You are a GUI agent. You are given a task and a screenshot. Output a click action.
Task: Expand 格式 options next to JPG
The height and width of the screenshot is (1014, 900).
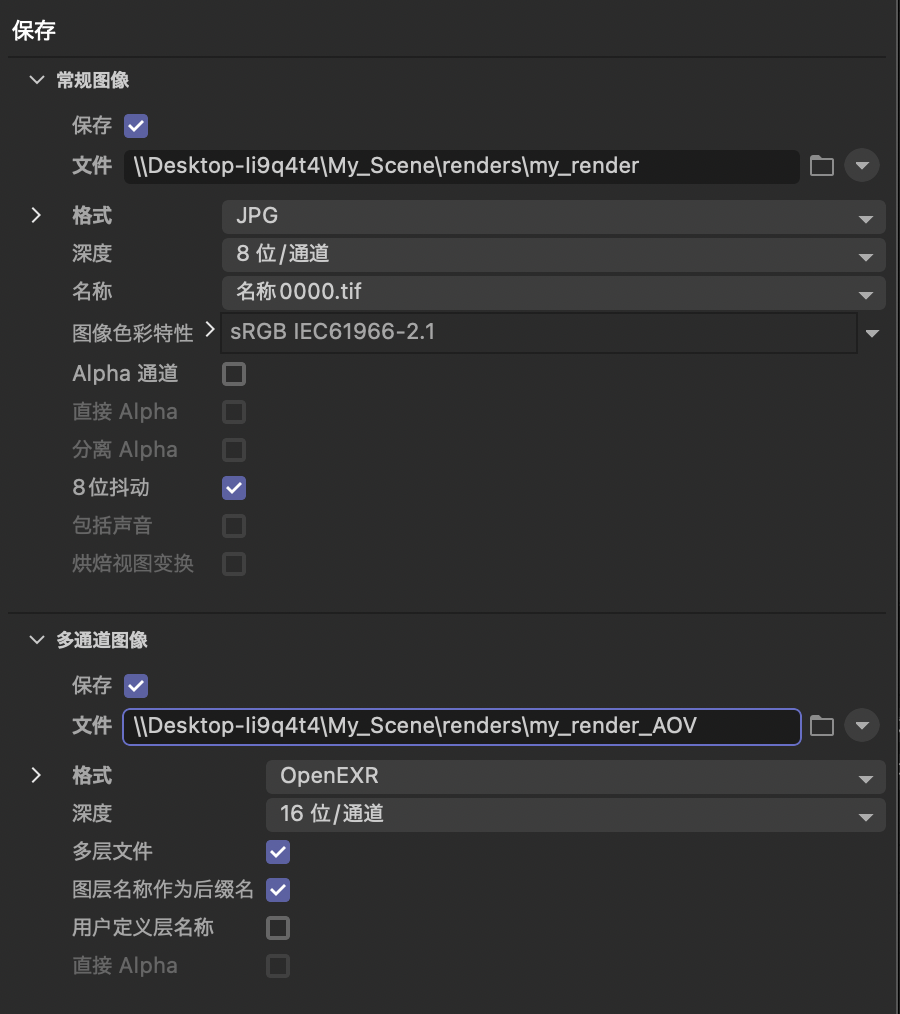(x=36, y=215)
